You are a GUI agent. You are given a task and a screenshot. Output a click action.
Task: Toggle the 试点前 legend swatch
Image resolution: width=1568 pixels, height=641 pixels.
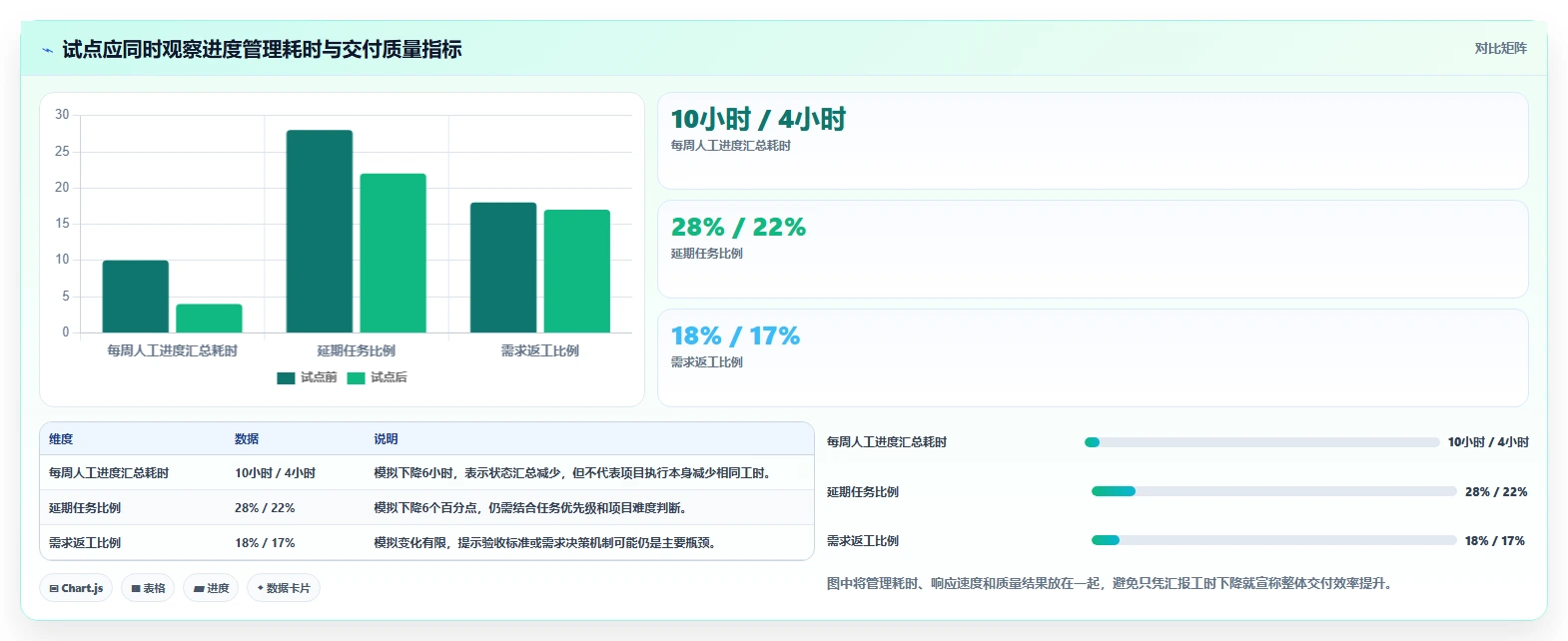tap(286, 377)
